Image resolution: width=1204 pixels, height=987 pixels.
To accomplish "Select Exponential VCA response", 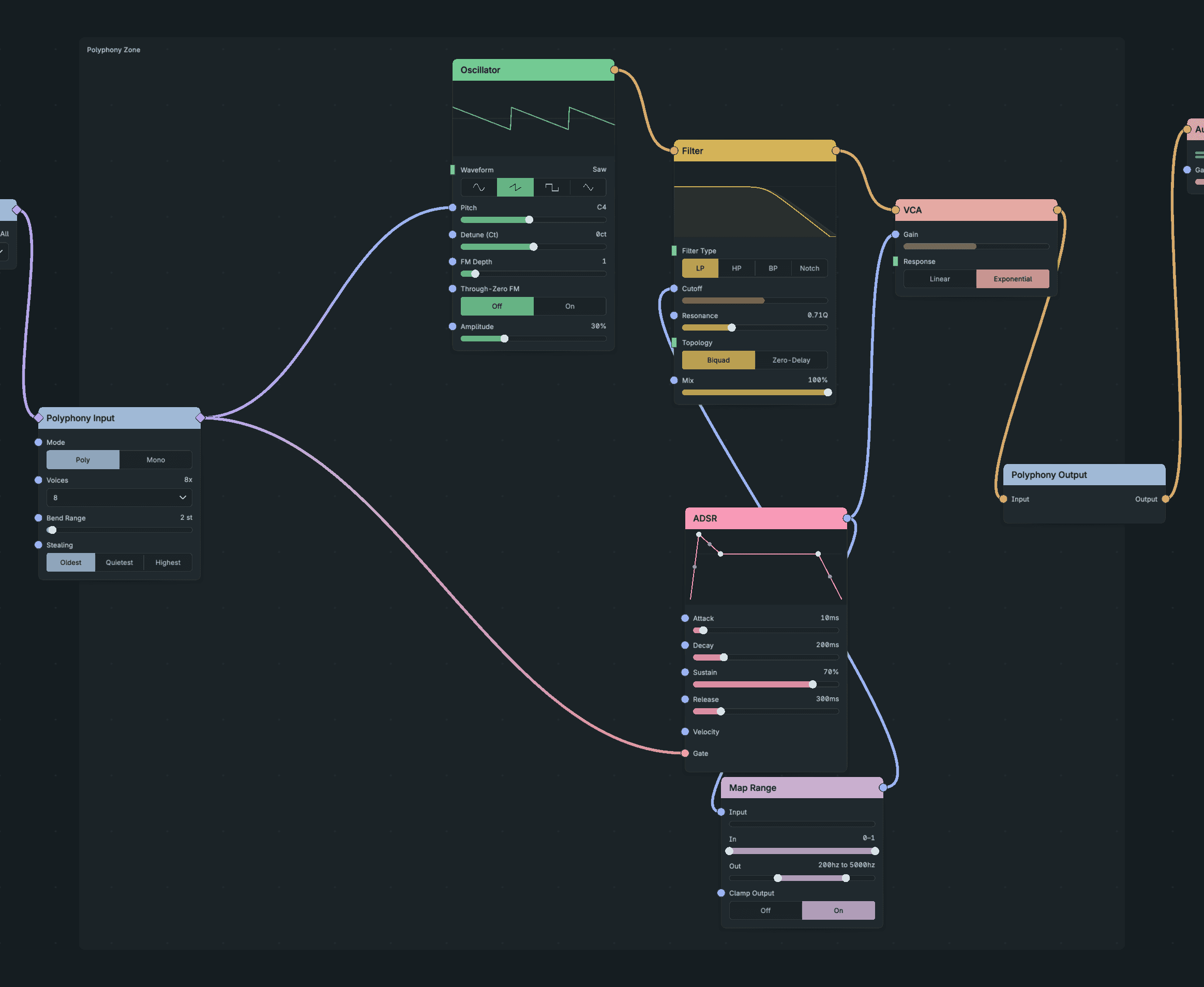I will pos(1013,279).
